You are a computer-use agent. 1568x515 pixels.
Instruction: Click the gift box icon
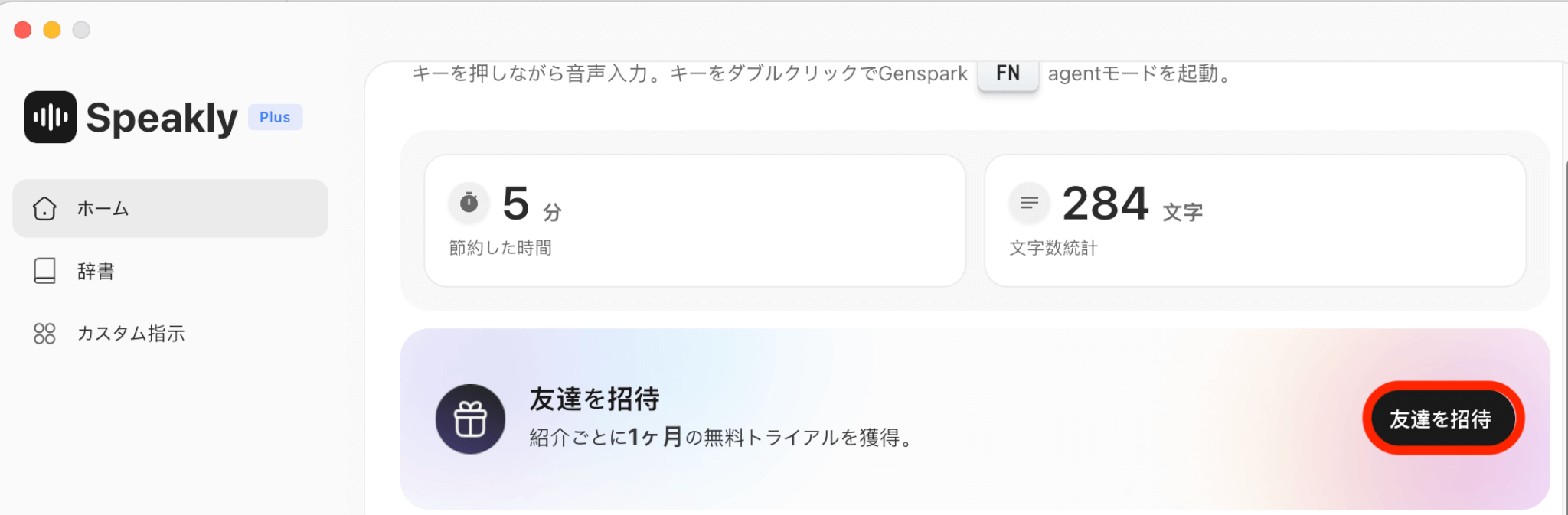point(470,419)
